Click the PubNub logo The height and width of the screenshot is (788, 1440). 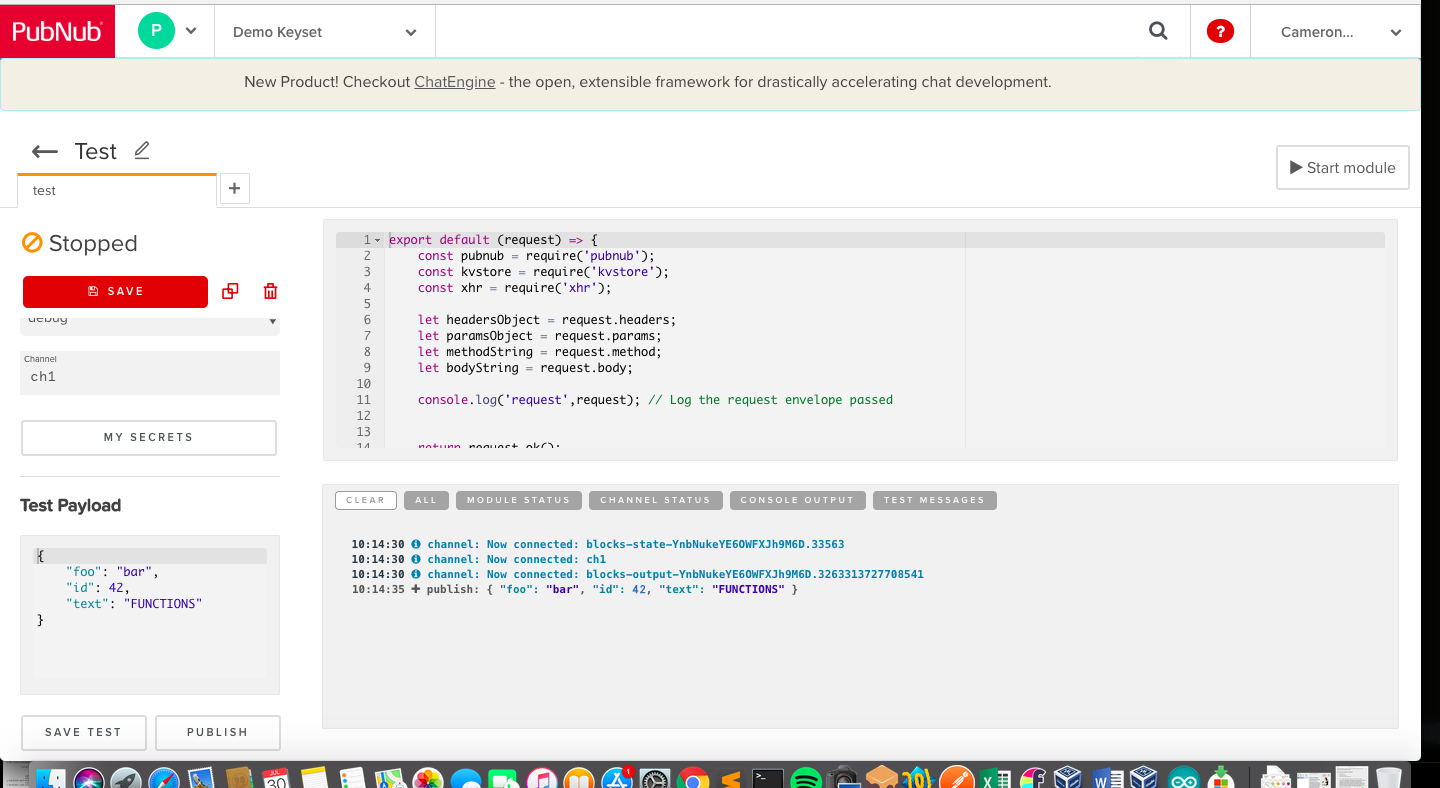57,31
